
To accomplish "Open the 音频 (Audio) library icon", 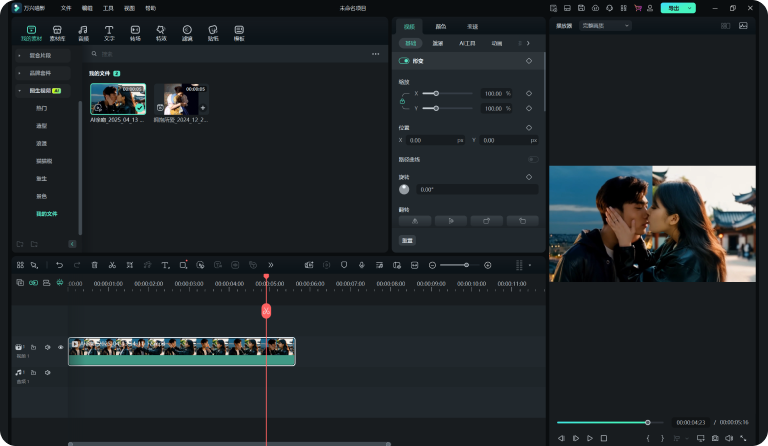I will (x=83, y=33).
